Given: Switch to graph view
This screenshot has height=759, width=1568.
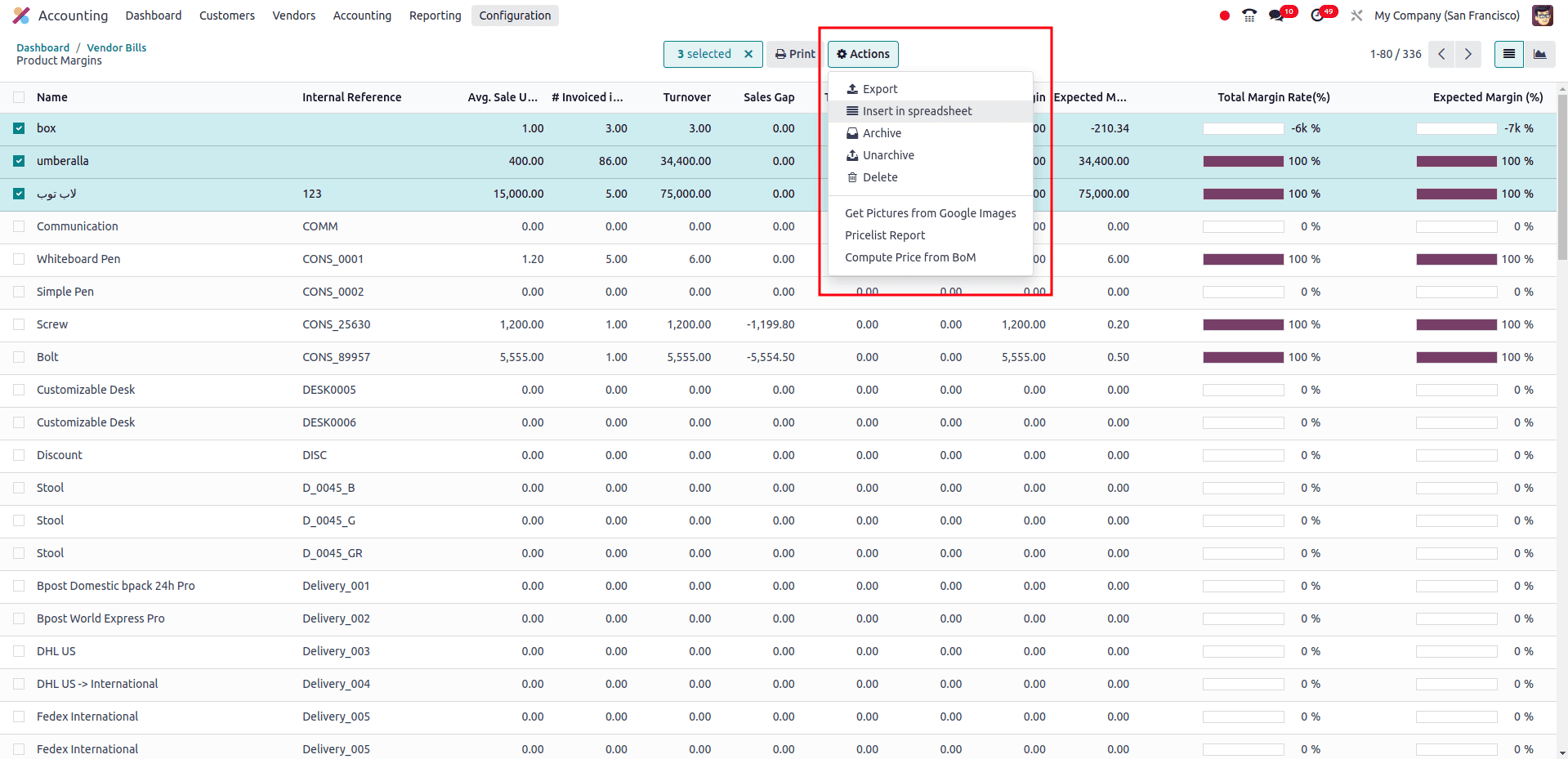Looking at the screenshot, I should click(1539, 54).
